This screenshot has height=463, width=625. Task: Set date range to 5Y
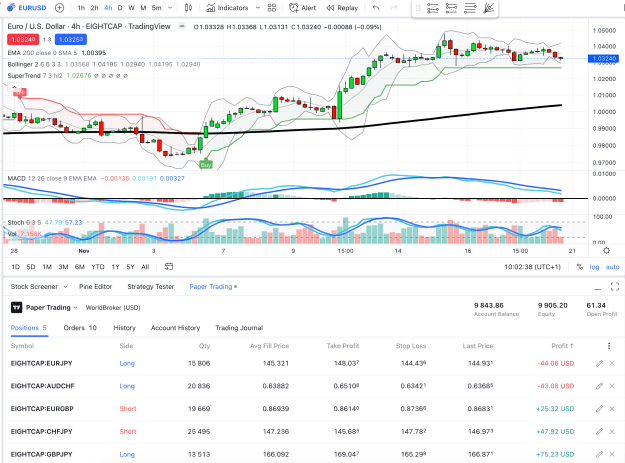130,267
